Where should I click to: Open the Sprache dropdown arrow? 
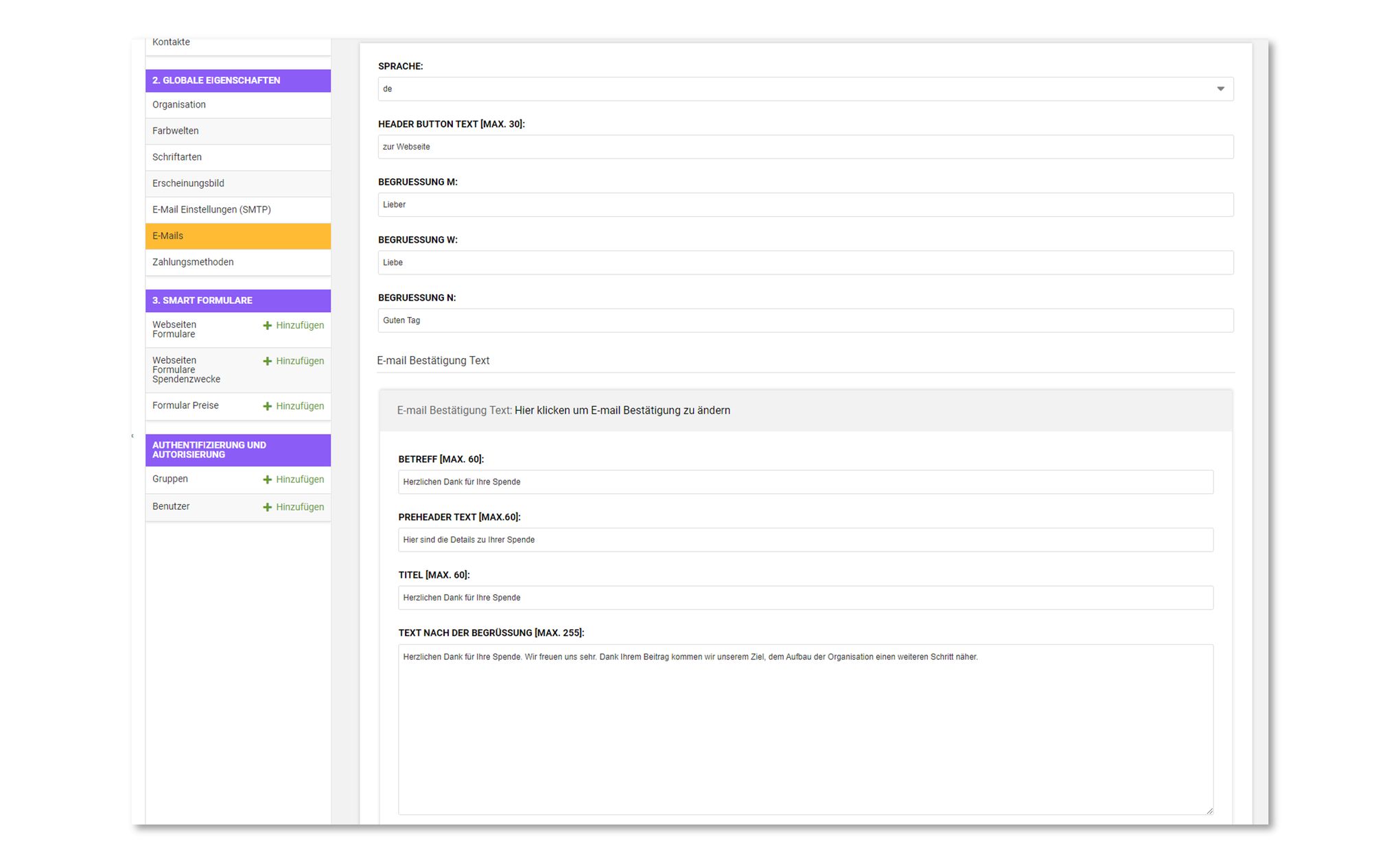[x=1220, y=89]
